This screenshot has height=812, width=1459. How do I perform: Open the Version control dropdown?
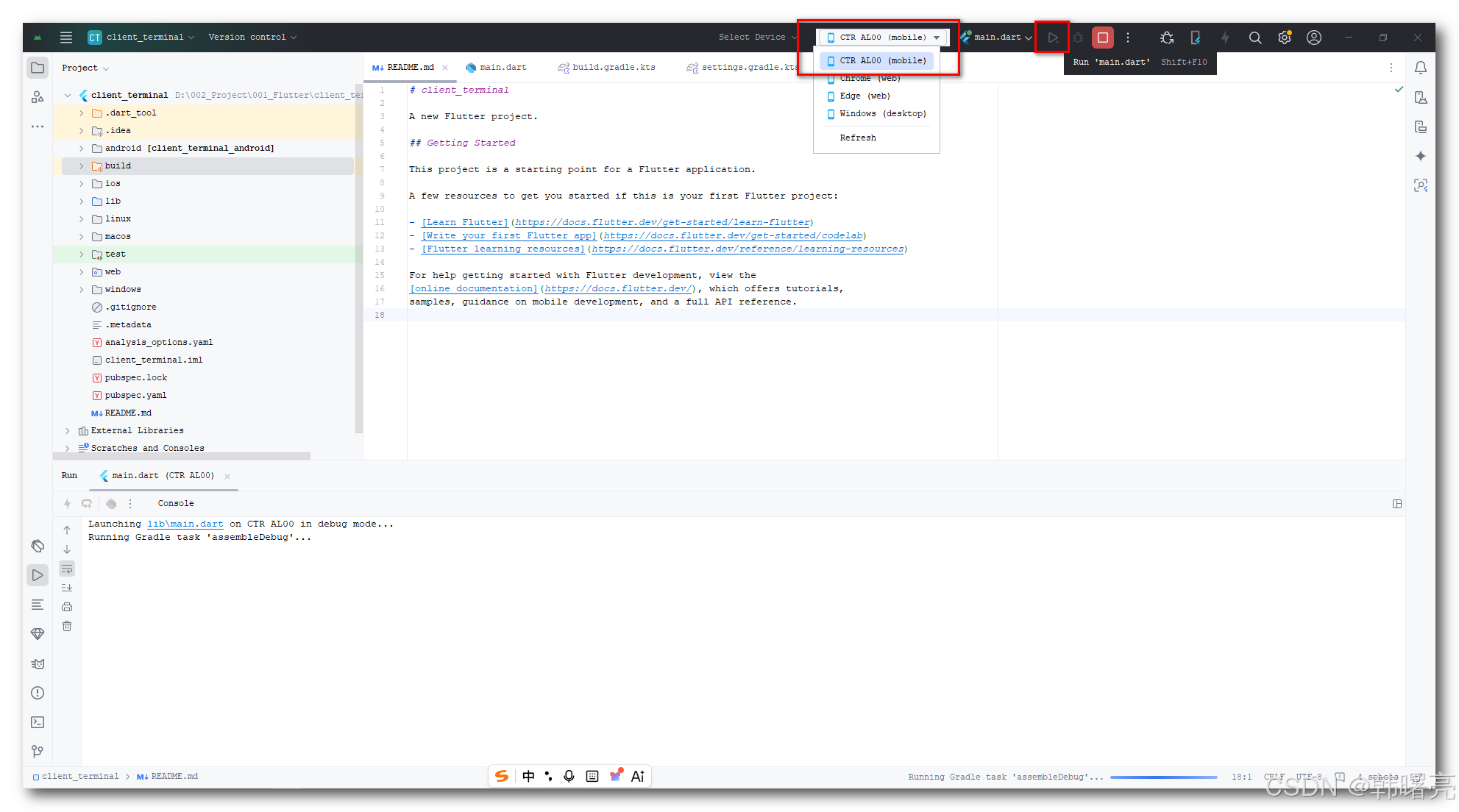252,38
